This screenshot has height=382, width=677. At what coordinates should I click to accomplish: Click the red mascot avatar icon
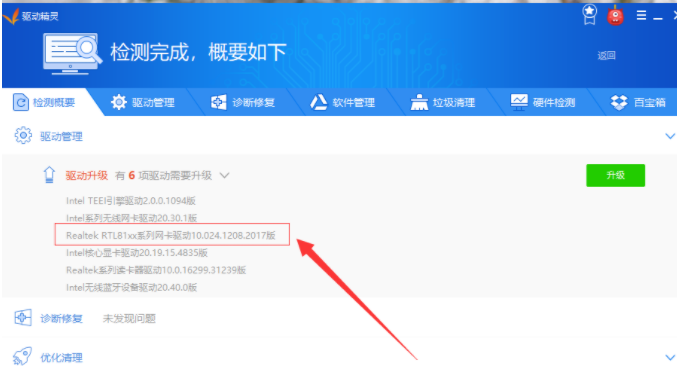(x=615, y=16)
